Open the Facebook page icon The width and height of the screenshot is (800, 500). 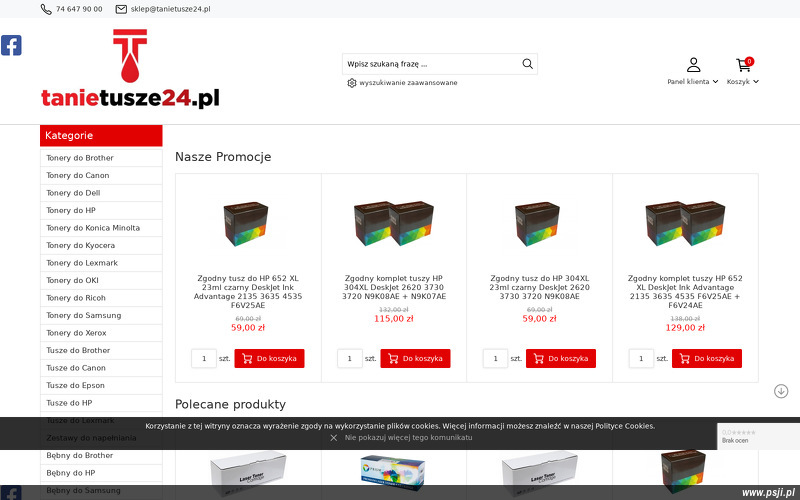coord(11,45)
